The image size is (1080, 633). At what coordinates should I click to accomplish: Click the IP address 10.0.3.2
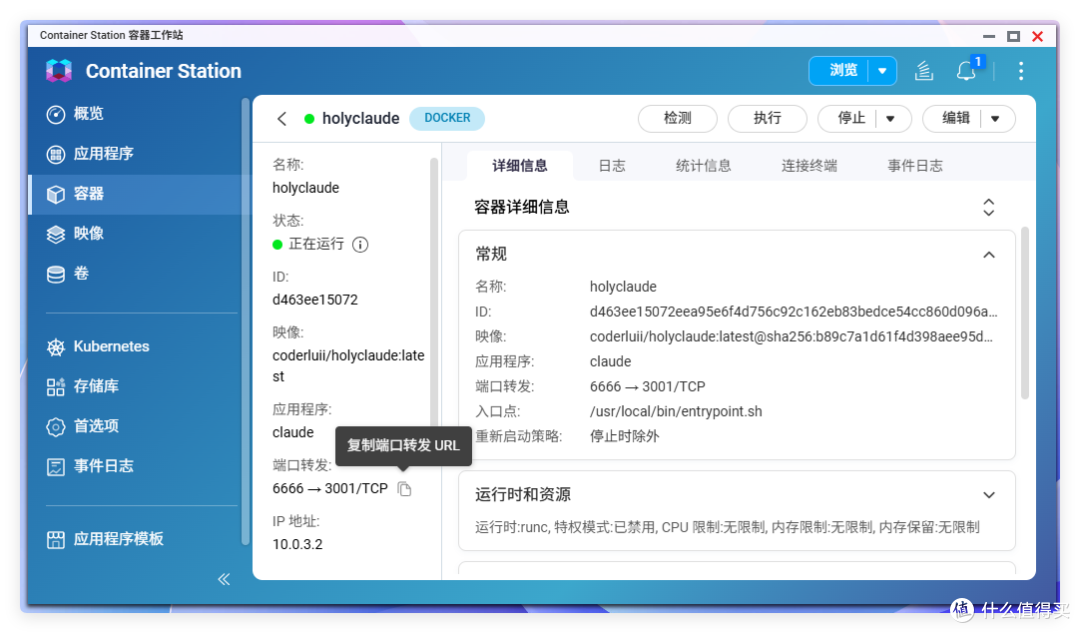(x=298, y=544)
